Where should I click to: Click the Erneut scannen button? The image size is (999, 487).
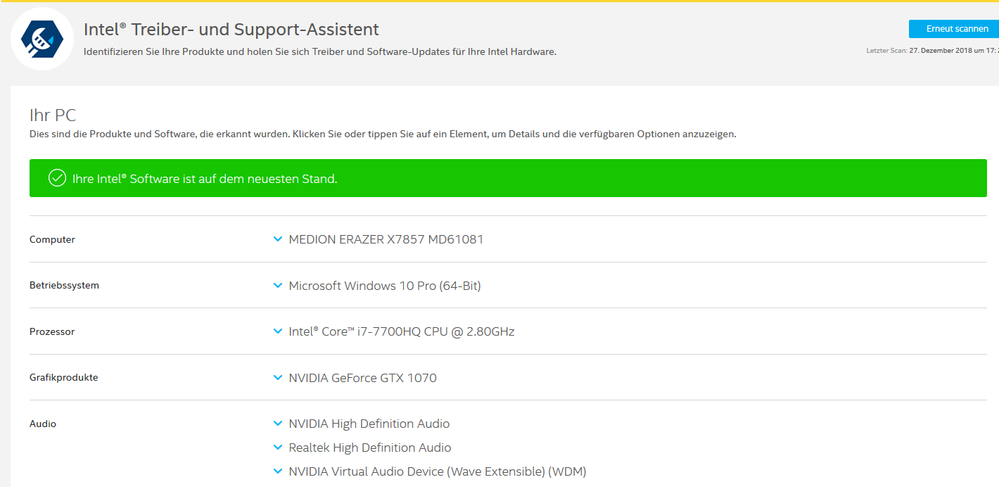pos(954,29)
